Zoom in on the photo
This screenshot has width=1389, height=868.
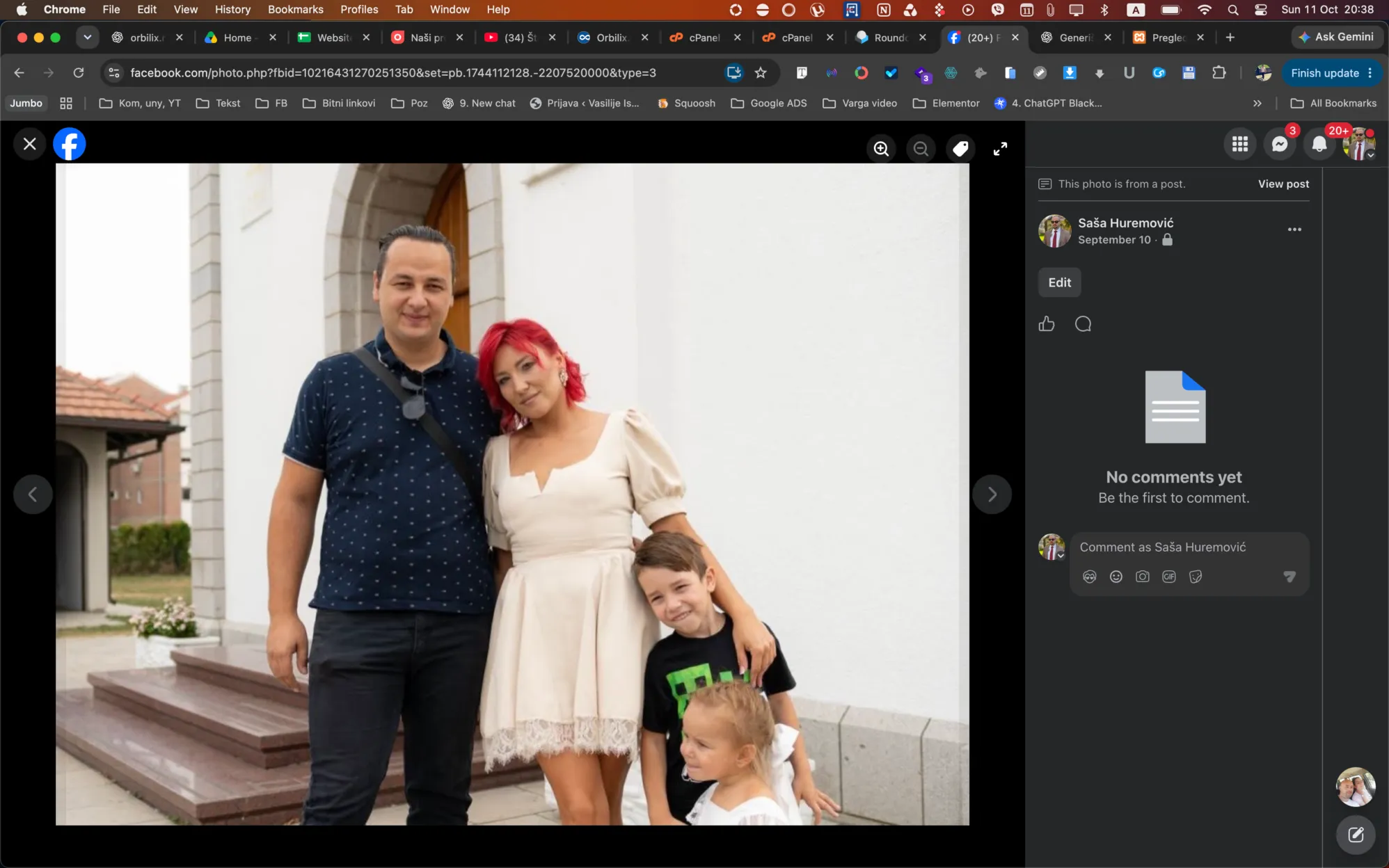tap(881, 149)
